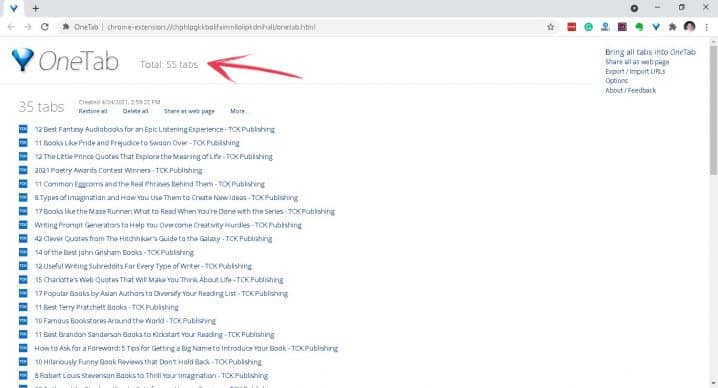Click the favicon beside '11 Common Eggcorns' entry
This screenshot has height=388, width=718.
pyautogui.click(x=23, y=184)
